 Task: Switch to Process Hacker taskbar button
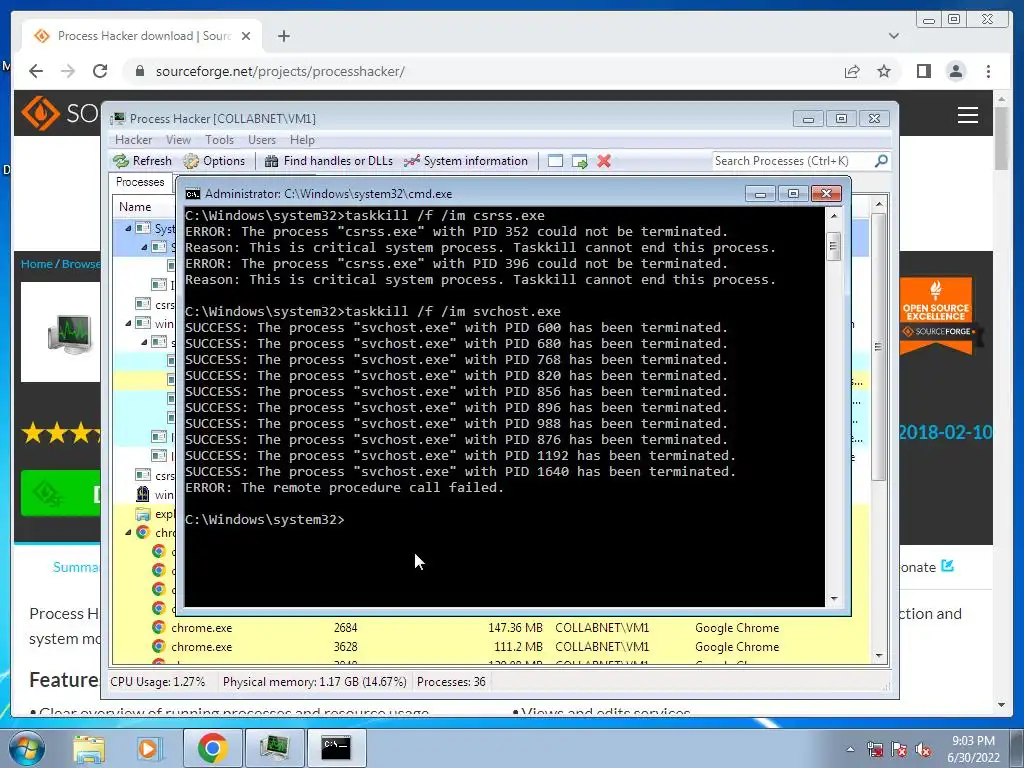274,748
